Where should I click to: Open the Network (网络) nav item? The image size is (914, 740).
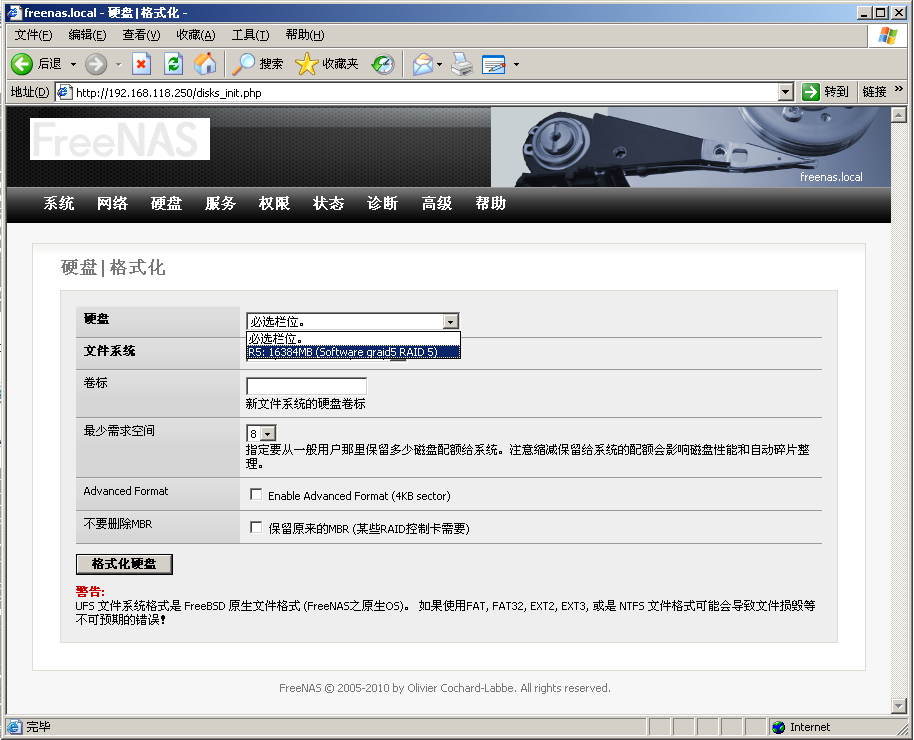[x=113, y=204]
